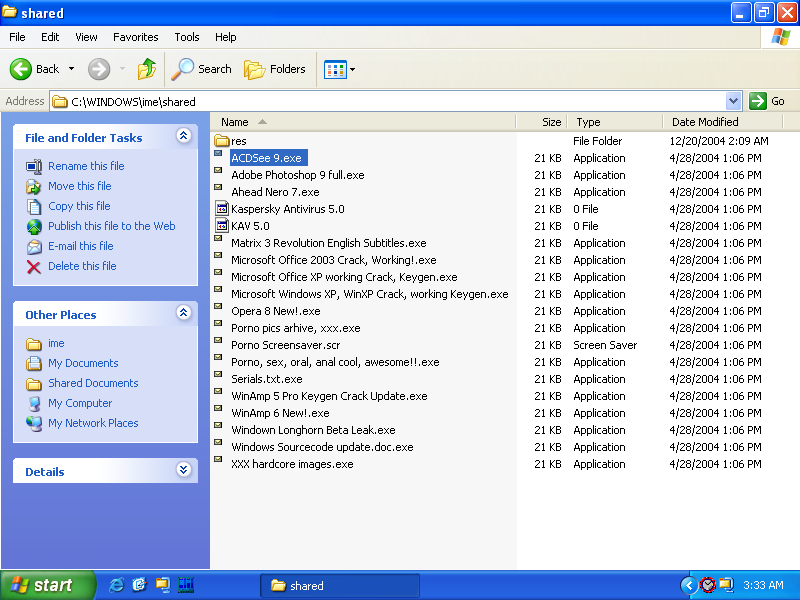The image size is (800, 600).
Task: Click the Shared Documents folder icon
Action: point(34,384)
